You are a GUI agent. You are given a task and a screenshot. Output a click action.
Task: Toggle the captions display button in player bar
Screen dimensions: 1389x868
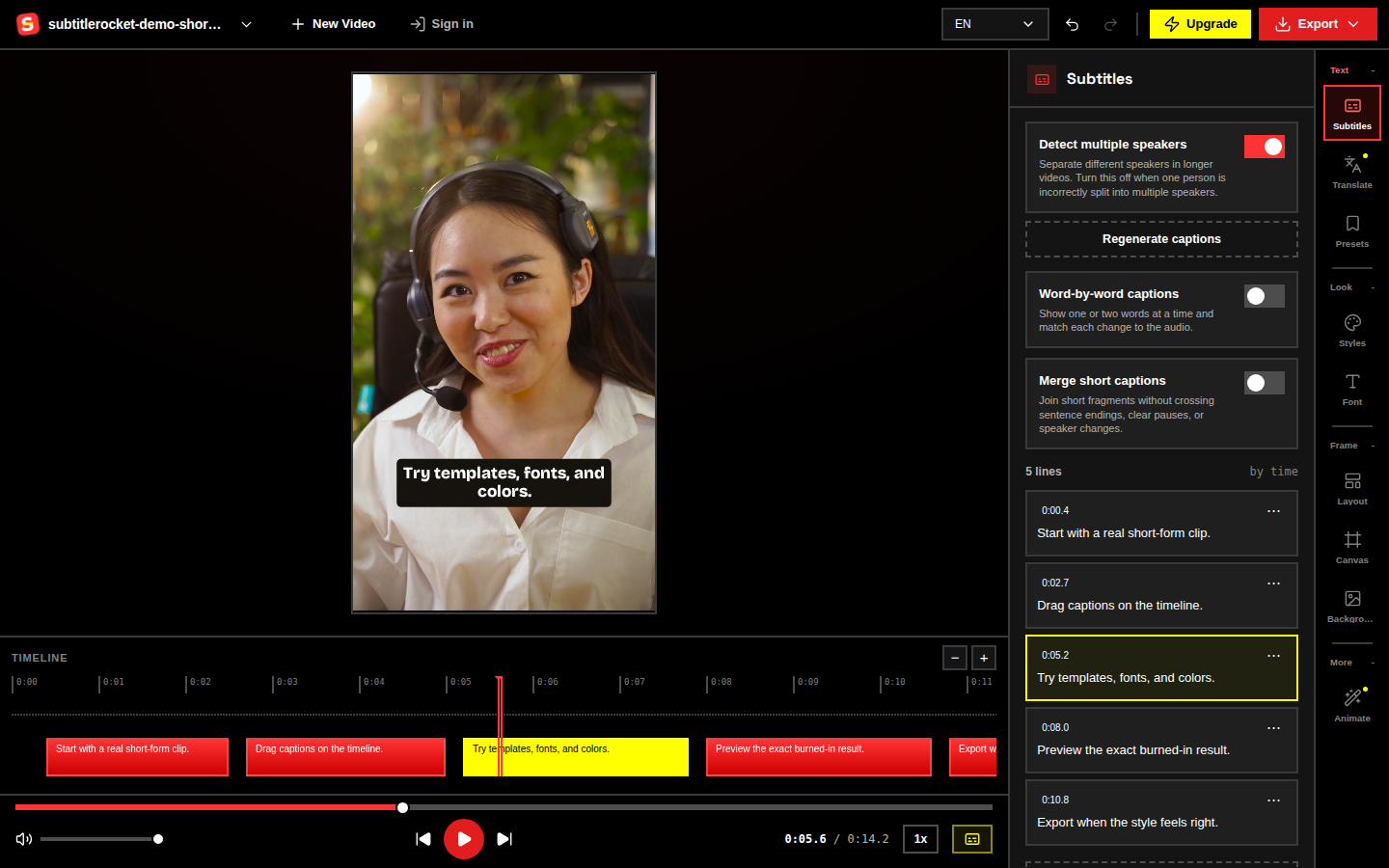(972, 839)
